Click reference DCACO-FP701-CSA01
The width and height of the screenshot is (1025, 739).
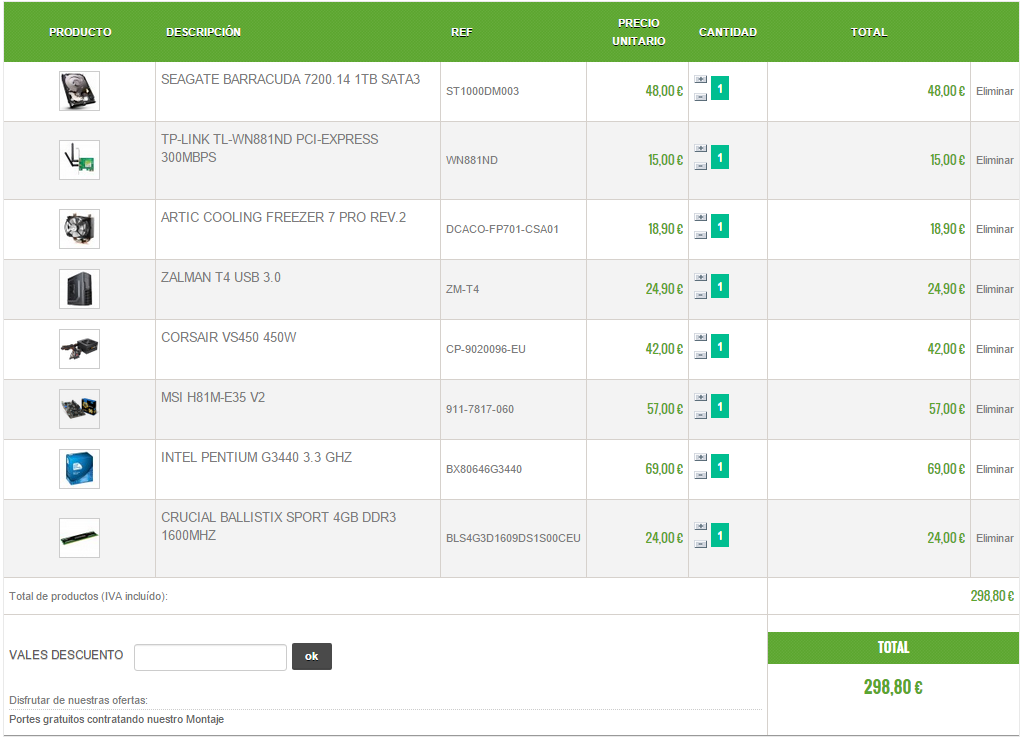tap(502, 229)
